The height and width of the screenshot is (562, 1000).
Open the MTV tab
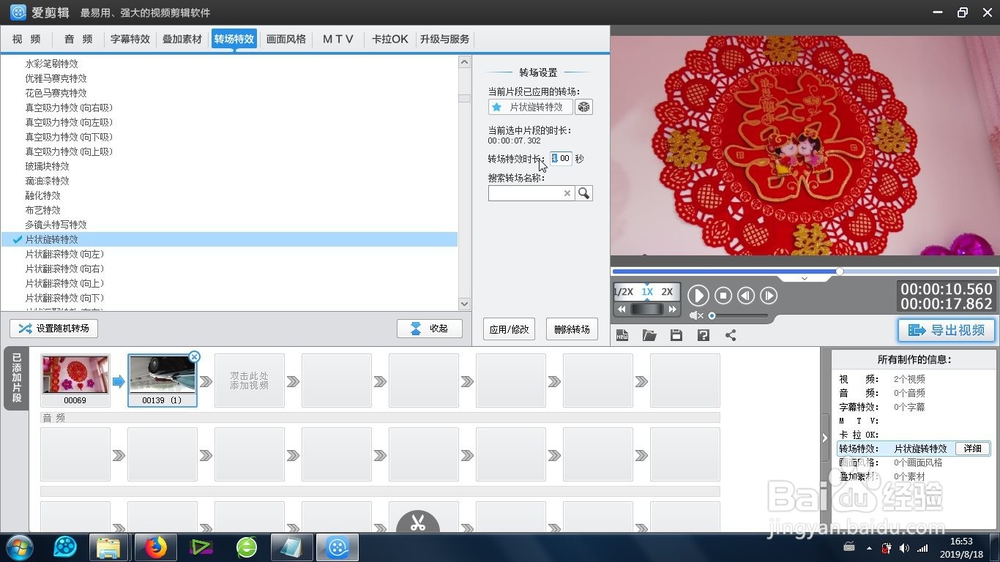pyautogui.click(x=337, y=39)
